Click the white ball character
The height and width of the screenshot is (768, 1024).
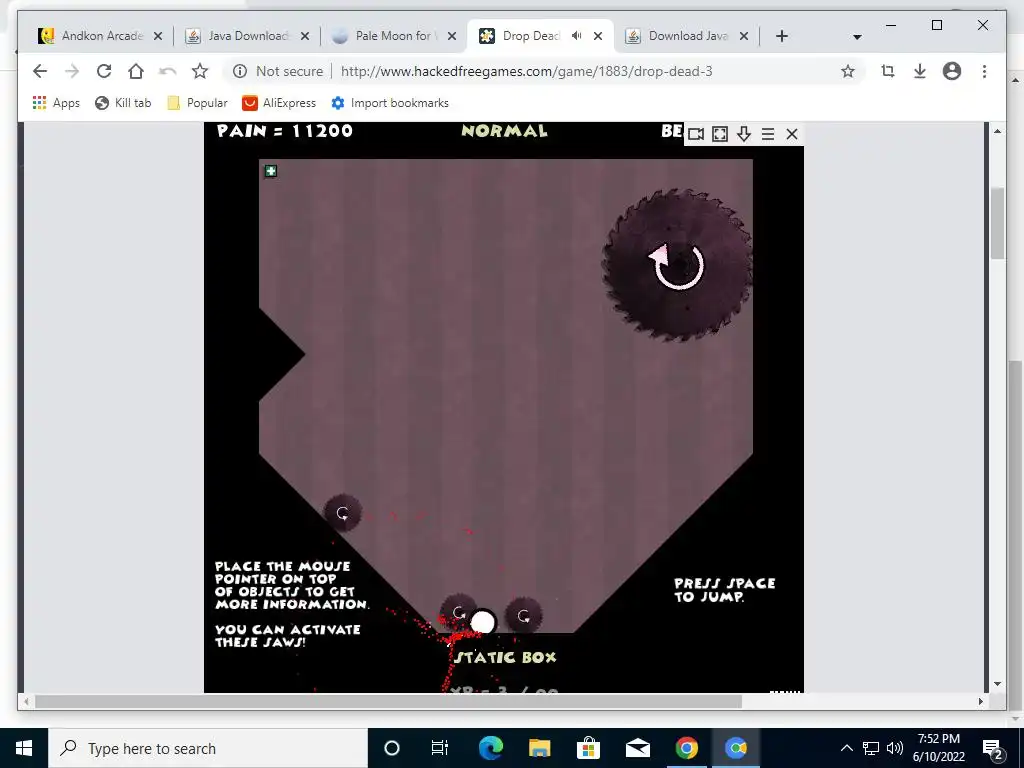coord(483,622)
